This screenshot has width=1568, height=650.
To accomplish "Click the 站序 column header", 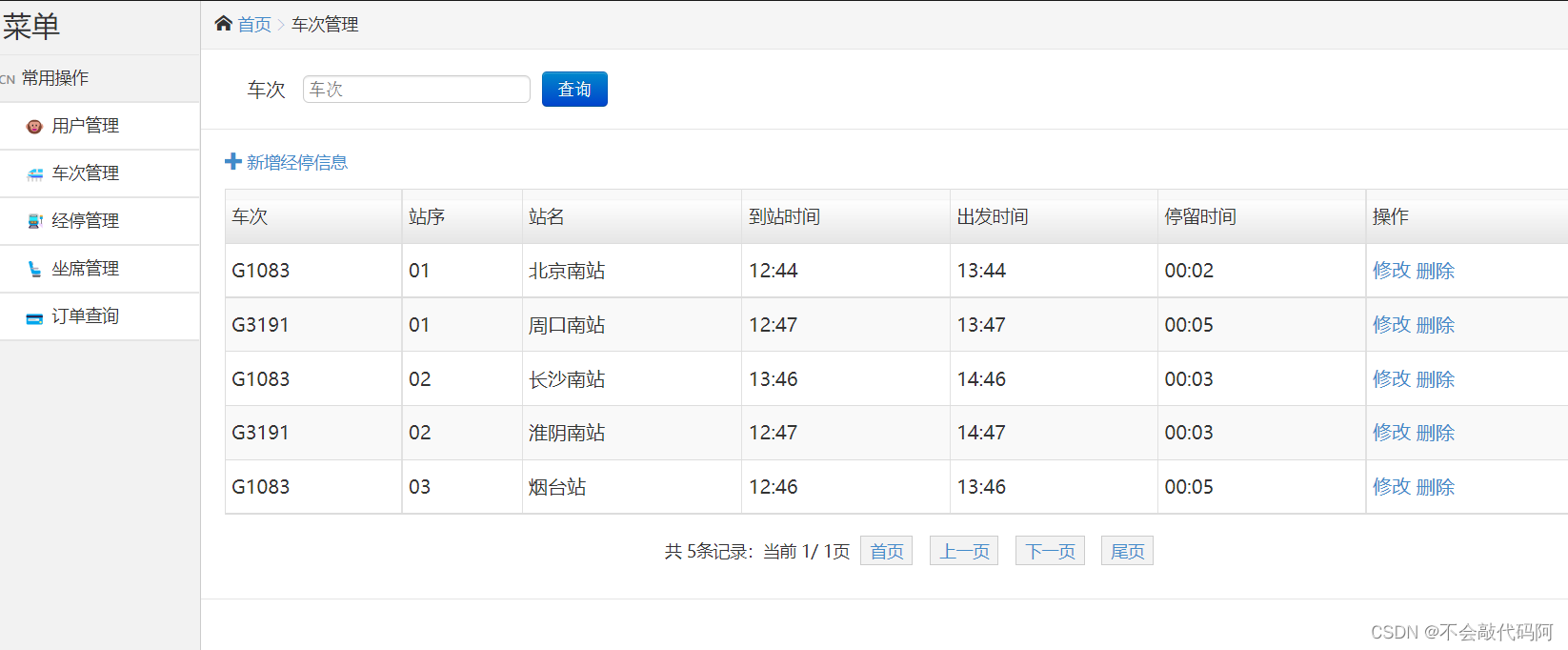I will pyautogui.click(x=462, y=216).
